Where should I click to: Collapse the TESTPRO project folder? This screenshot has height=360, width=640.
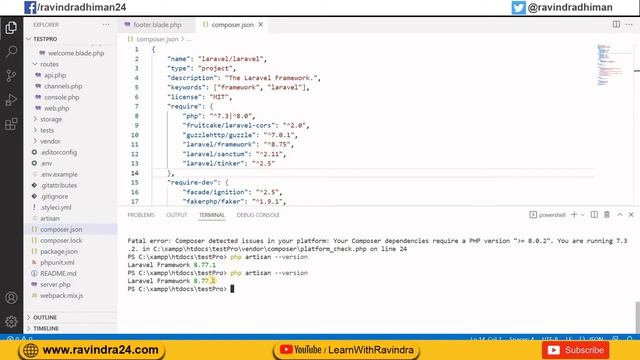click(x=70, y=39)
